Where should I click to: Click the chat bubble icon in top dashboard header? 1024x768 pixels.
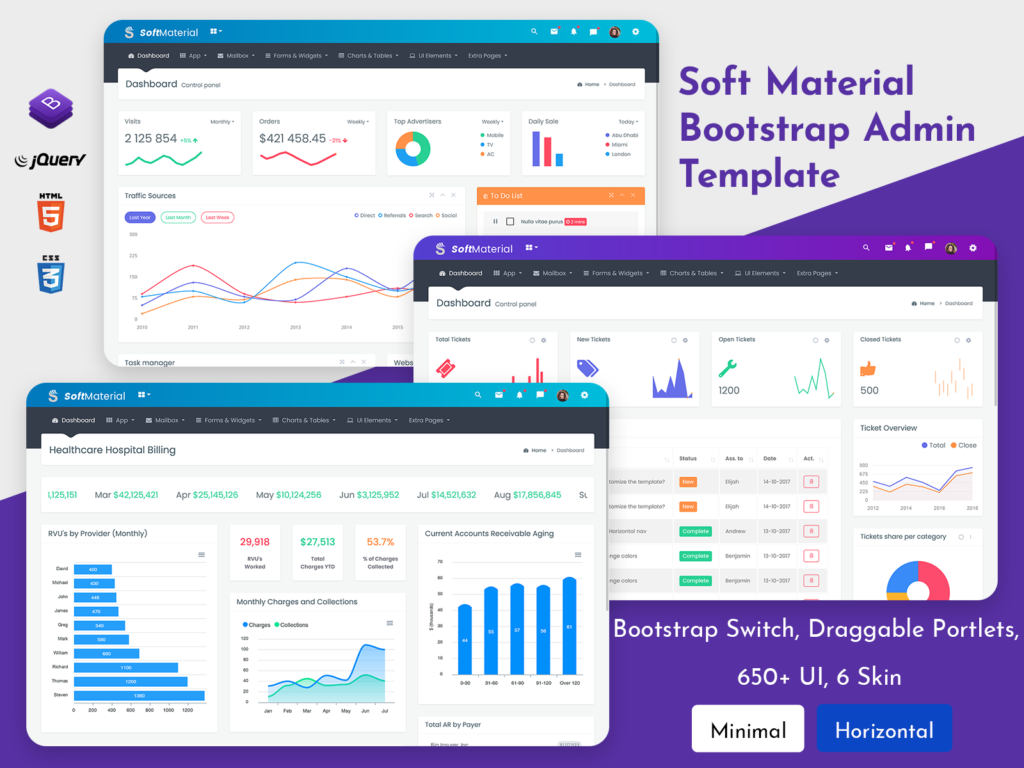593,32
